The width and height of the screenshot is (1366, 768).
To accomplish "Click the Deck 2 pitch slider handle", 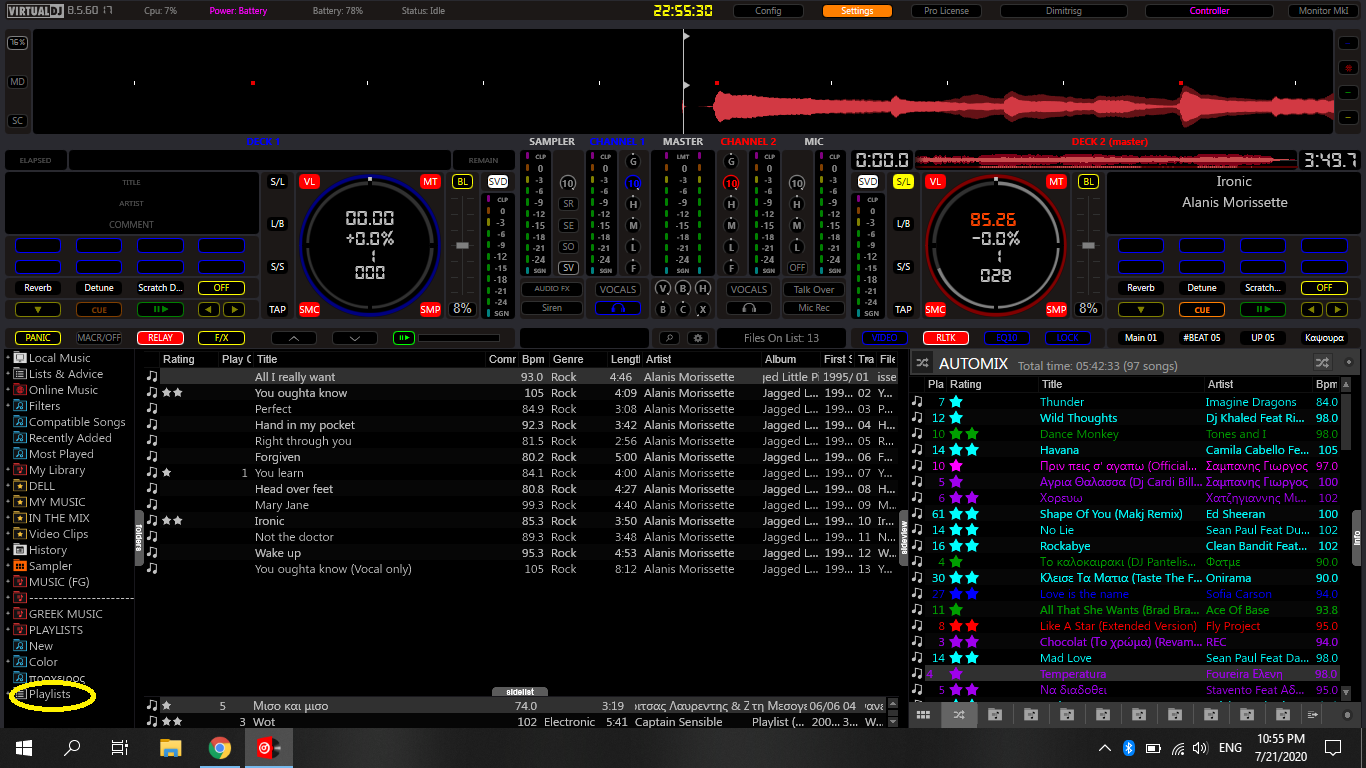I will [1087, 246].
